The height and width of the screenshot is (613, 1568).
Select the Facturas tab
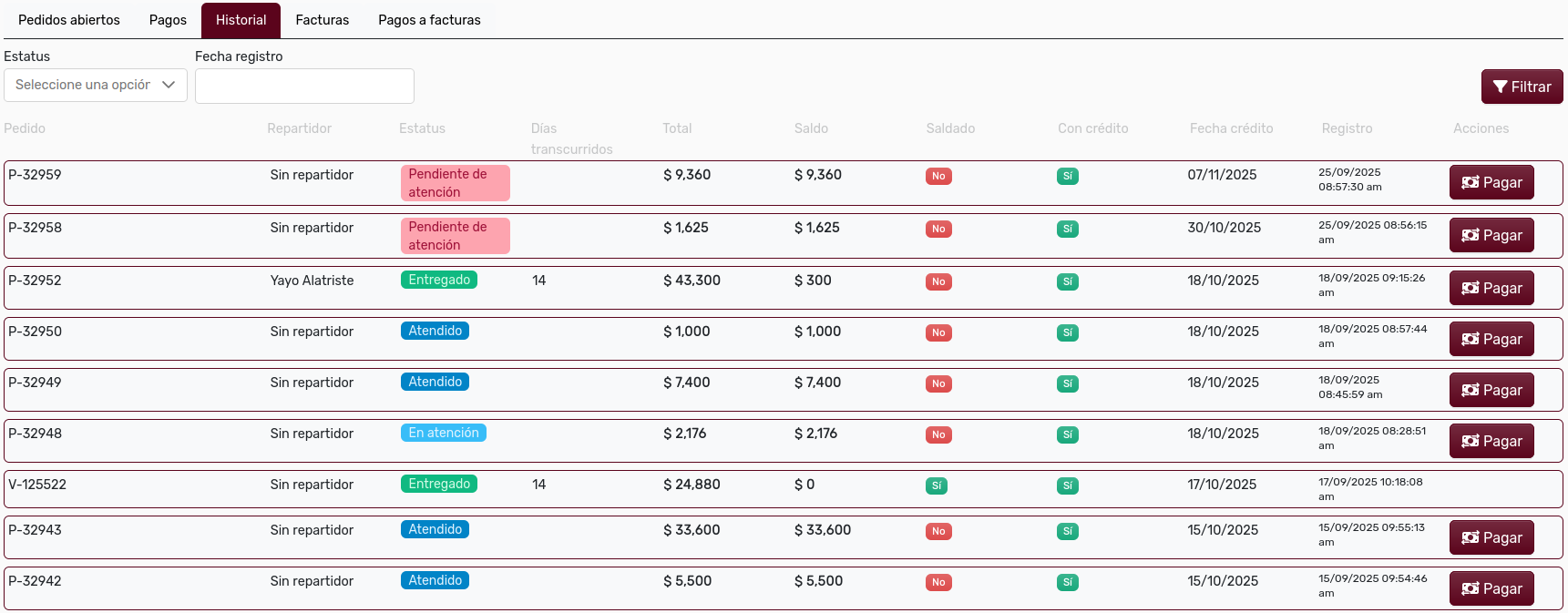[x=322, y=20]
